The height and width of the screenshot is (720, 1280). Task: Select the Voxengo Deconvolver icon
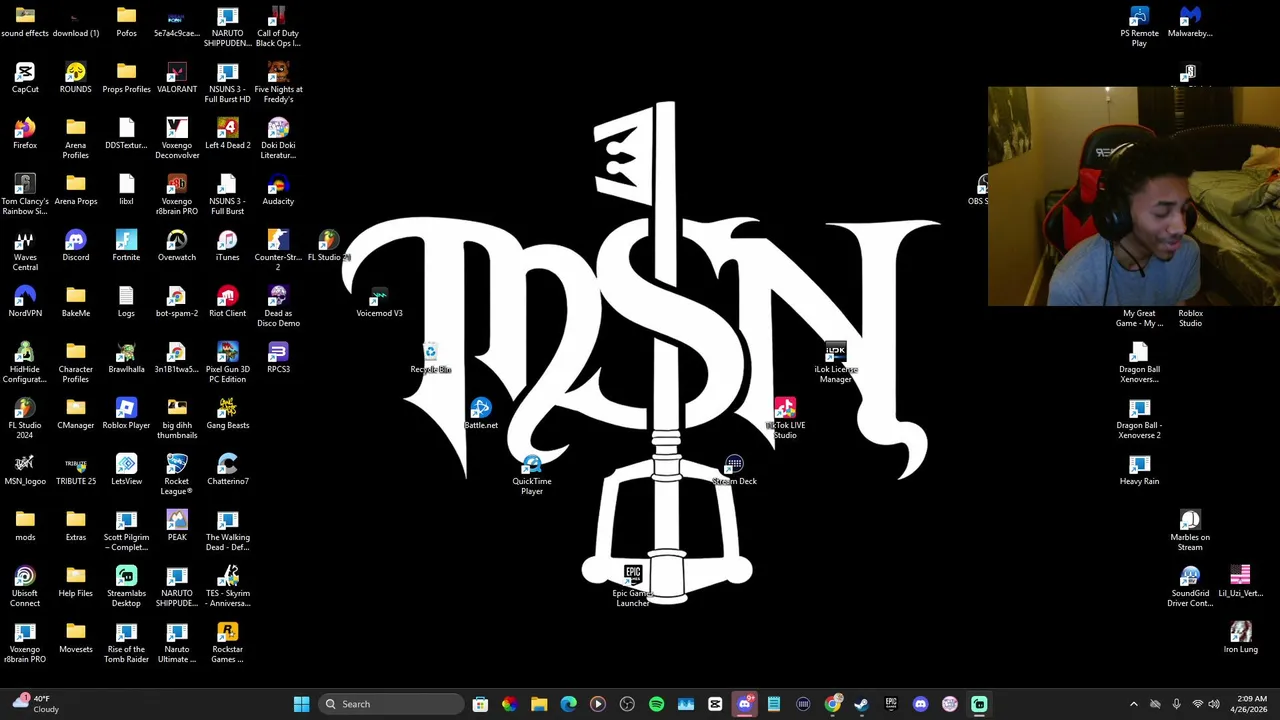[x=177, y=138]
